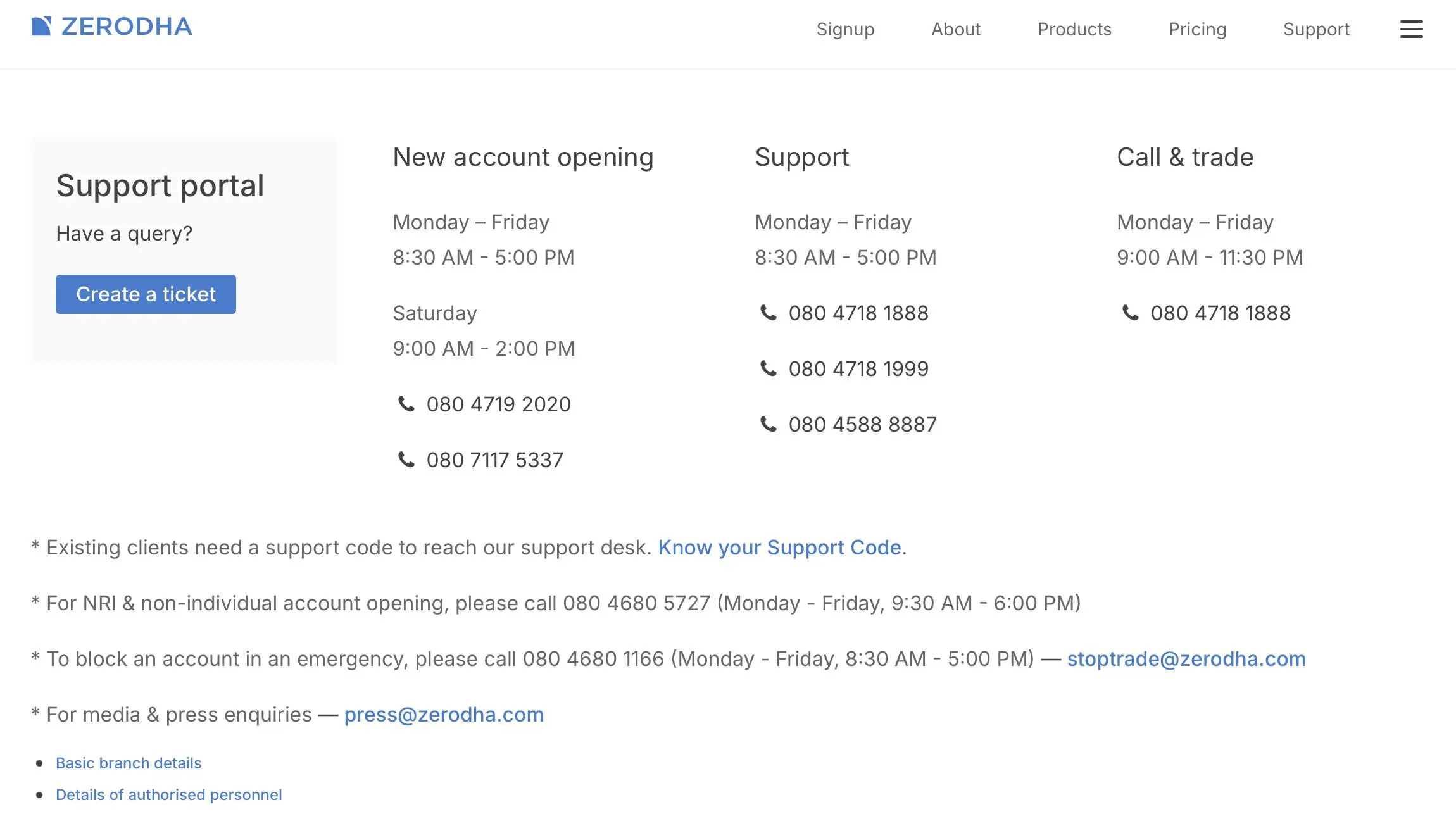1456x833 pixels.
Task: Click Monday – Friday under New account opening
Action: point(471,222)
